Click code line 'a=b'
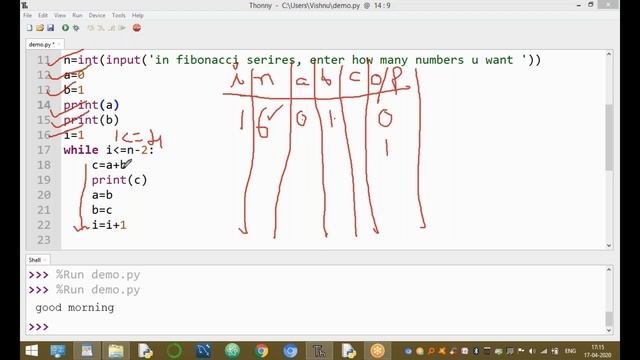Screen dimensions: 640x360 coord(102,195)
